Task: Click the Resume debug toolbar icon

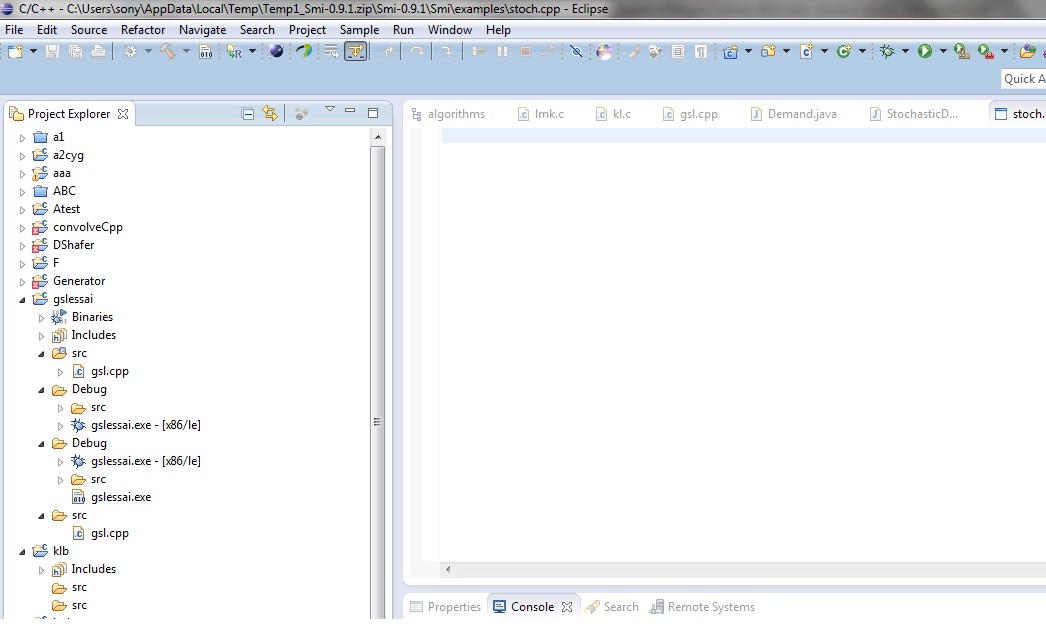Action: click(x=479, y=51)
